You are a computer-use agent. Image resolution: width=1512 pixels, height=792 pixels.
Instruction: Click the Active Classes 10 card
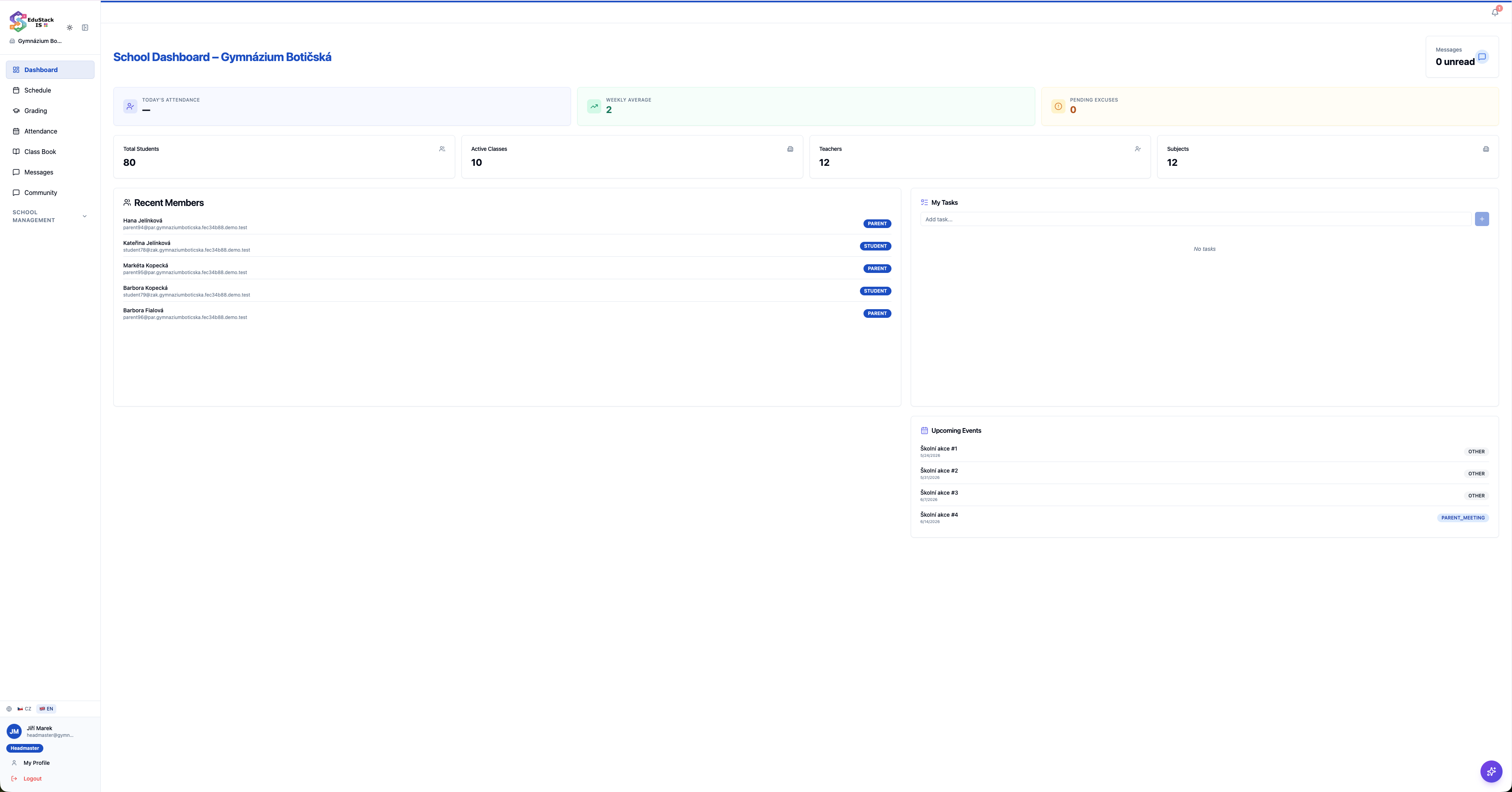click(x=632, y=157)
